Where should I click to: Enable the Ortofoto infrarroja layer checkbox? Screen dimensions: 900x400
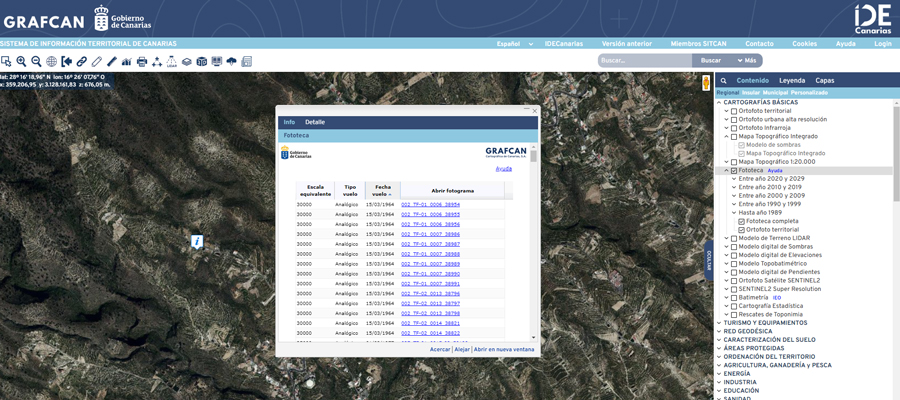click(734, 128)
